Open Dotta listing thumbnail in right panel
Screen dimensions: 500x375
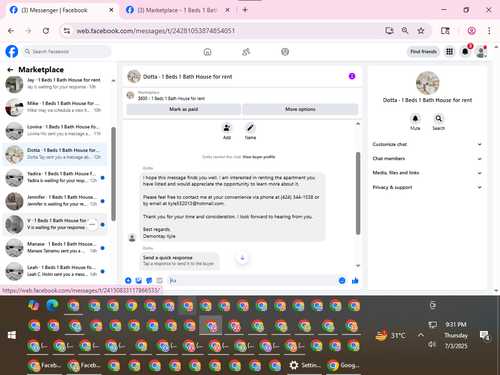427,83
